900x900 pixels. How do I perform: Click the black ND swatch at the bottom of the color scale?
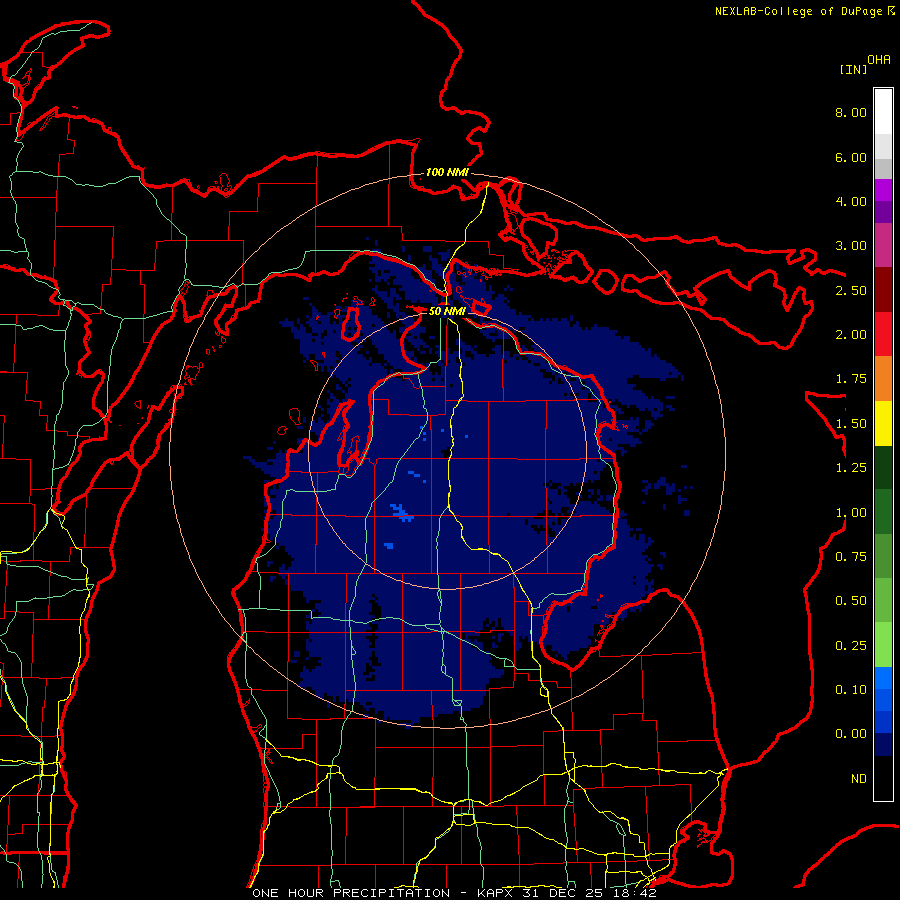pyautogui.click(x=883, y=778)
